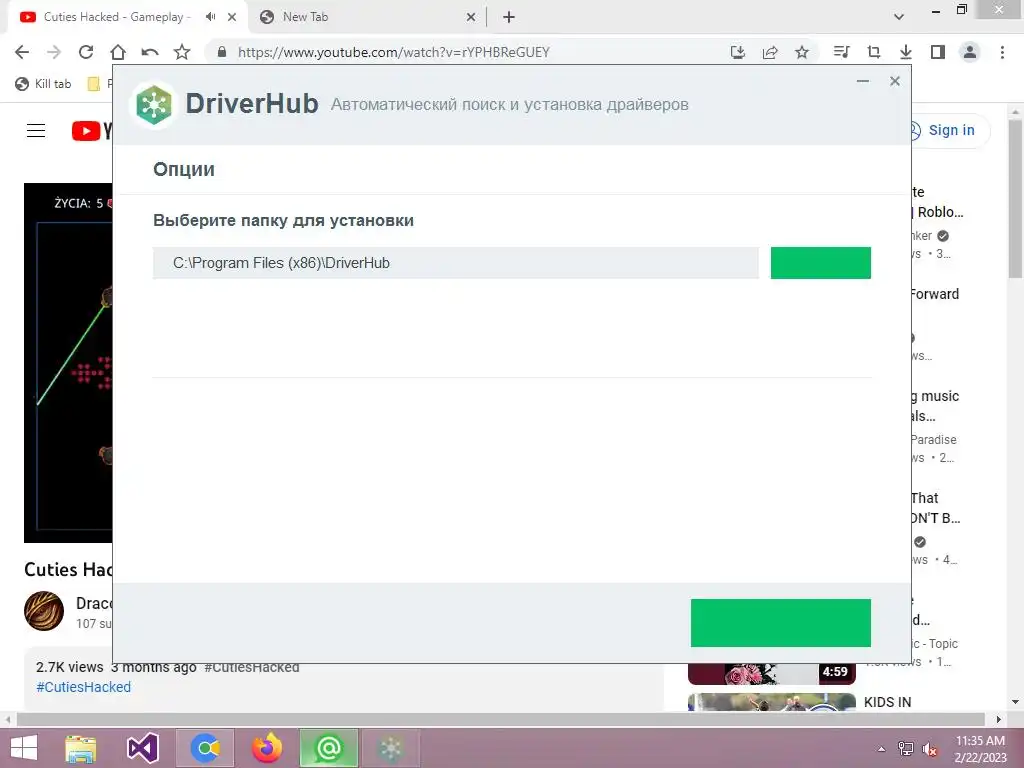Image resolution: width=1024 pixels, height=768 pixels.
Task: Mute the Cuties Hacked tab audio icon
Action: 210,17
